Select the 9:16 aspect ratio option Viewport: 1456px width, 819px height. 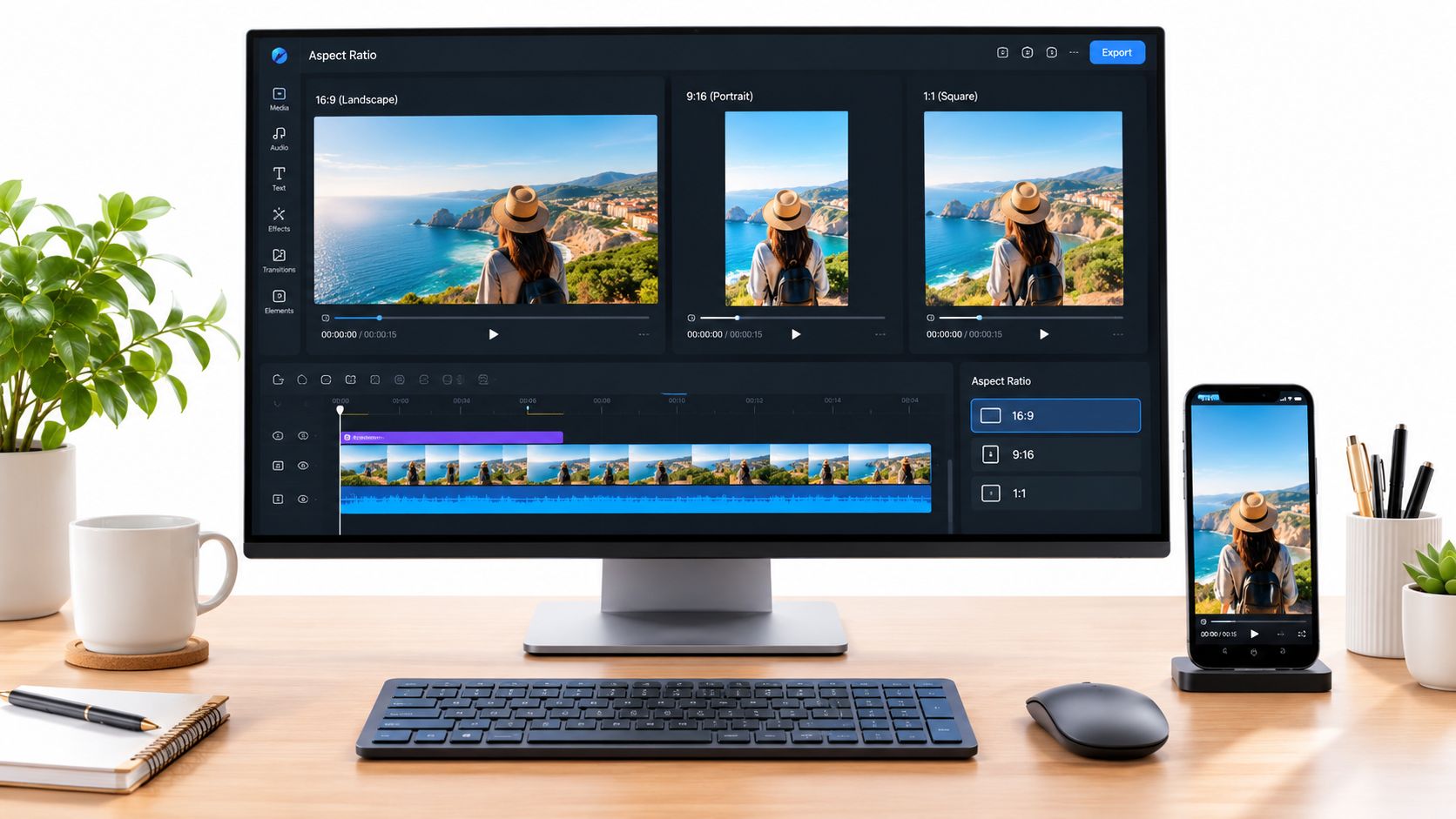[x=1055, y=454]
